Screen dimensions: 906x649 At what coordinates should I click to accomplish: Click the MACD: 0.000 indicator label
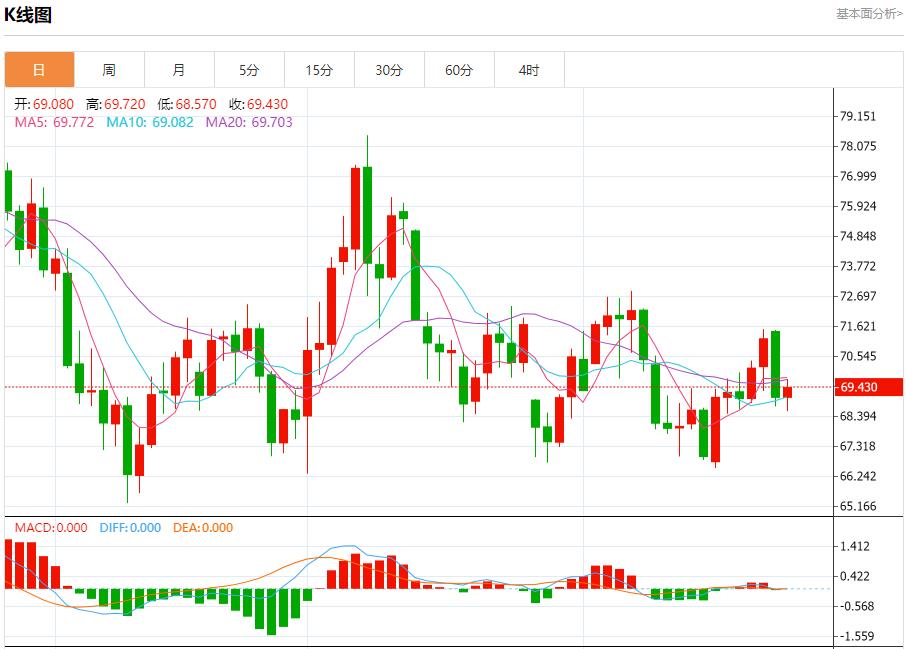tap(50, 528)
